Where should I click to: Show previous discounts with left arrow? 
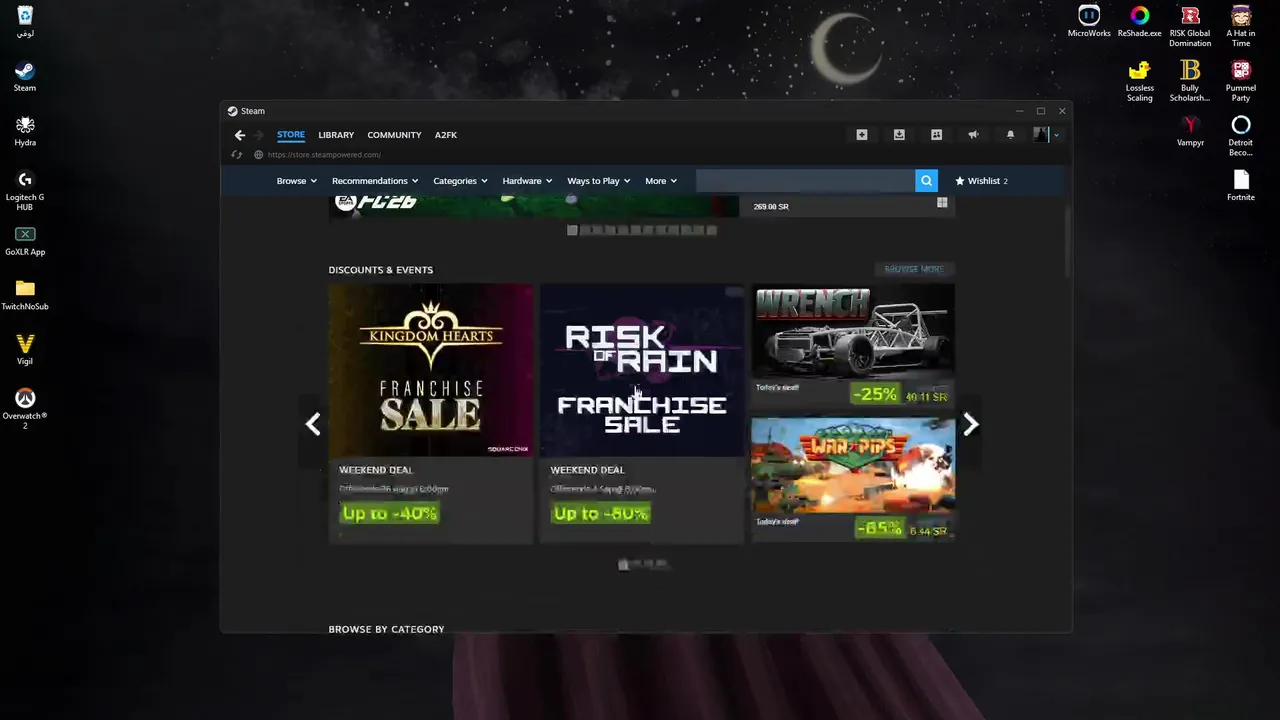tap(313, 425)
